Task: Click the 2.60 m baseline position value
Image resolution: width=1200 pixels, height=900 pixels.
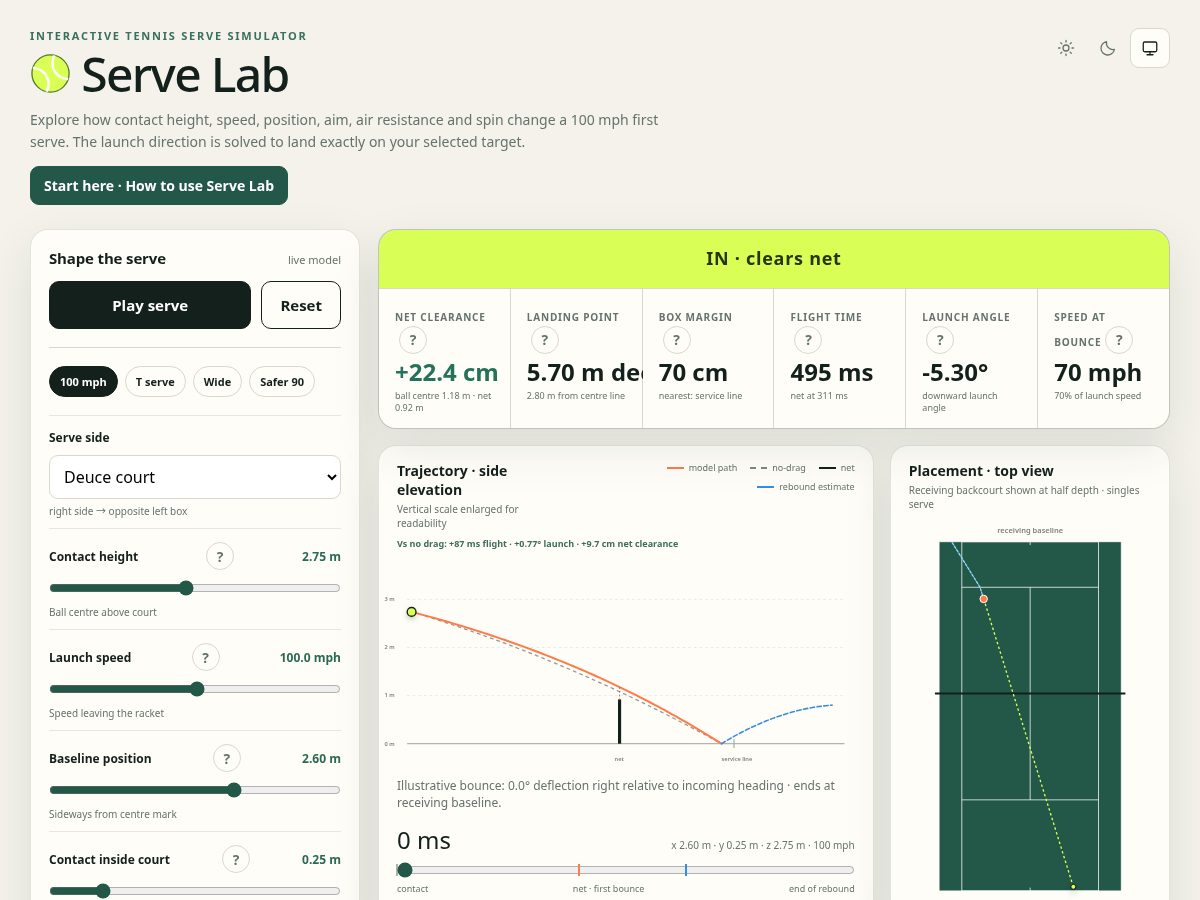Action: click(x=321, y=759)
